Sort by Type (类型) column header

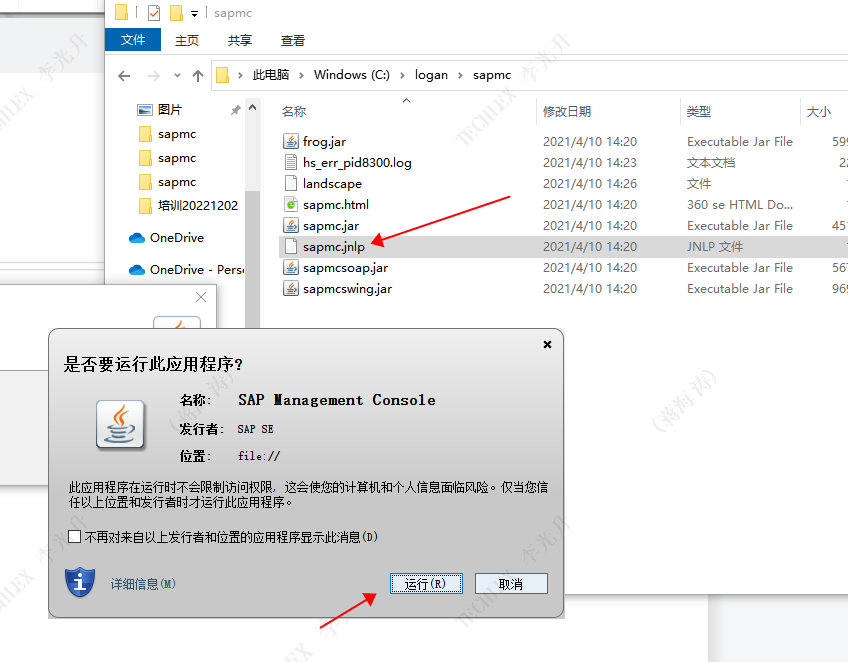coord(699,111)
